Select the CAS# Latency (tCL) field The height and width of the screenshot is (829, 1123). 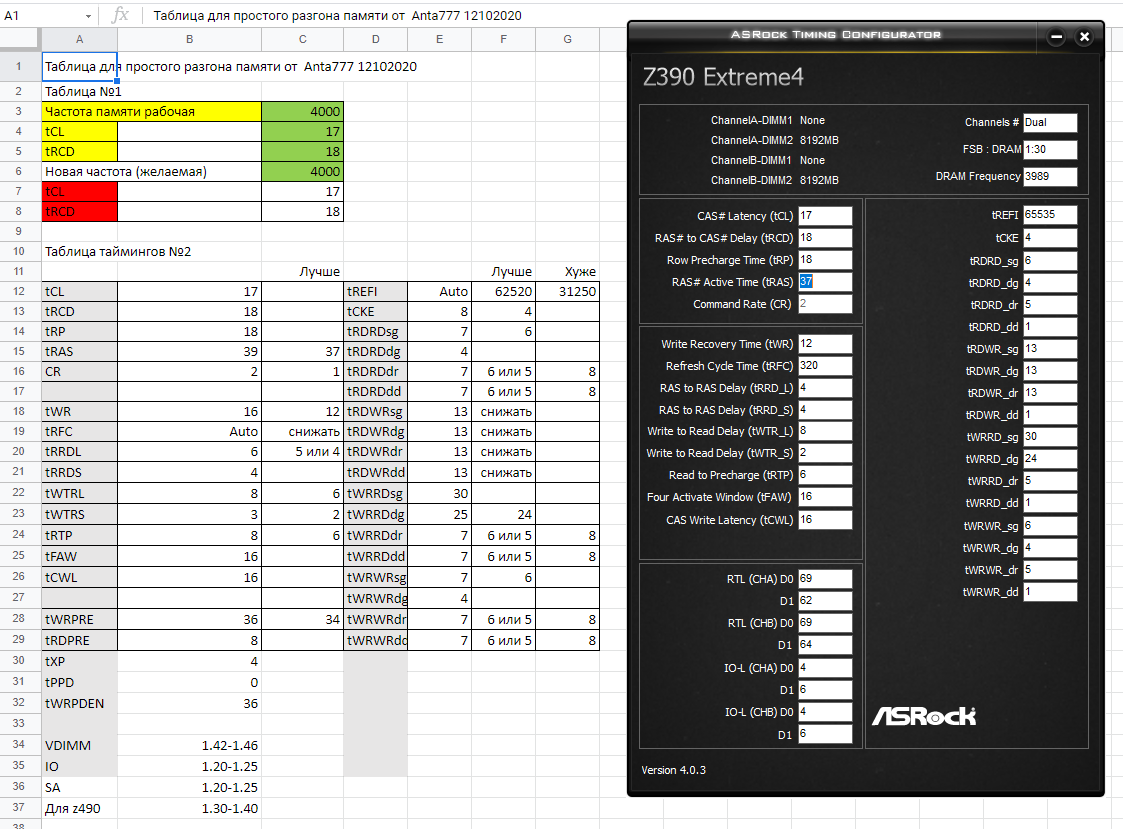825,216
